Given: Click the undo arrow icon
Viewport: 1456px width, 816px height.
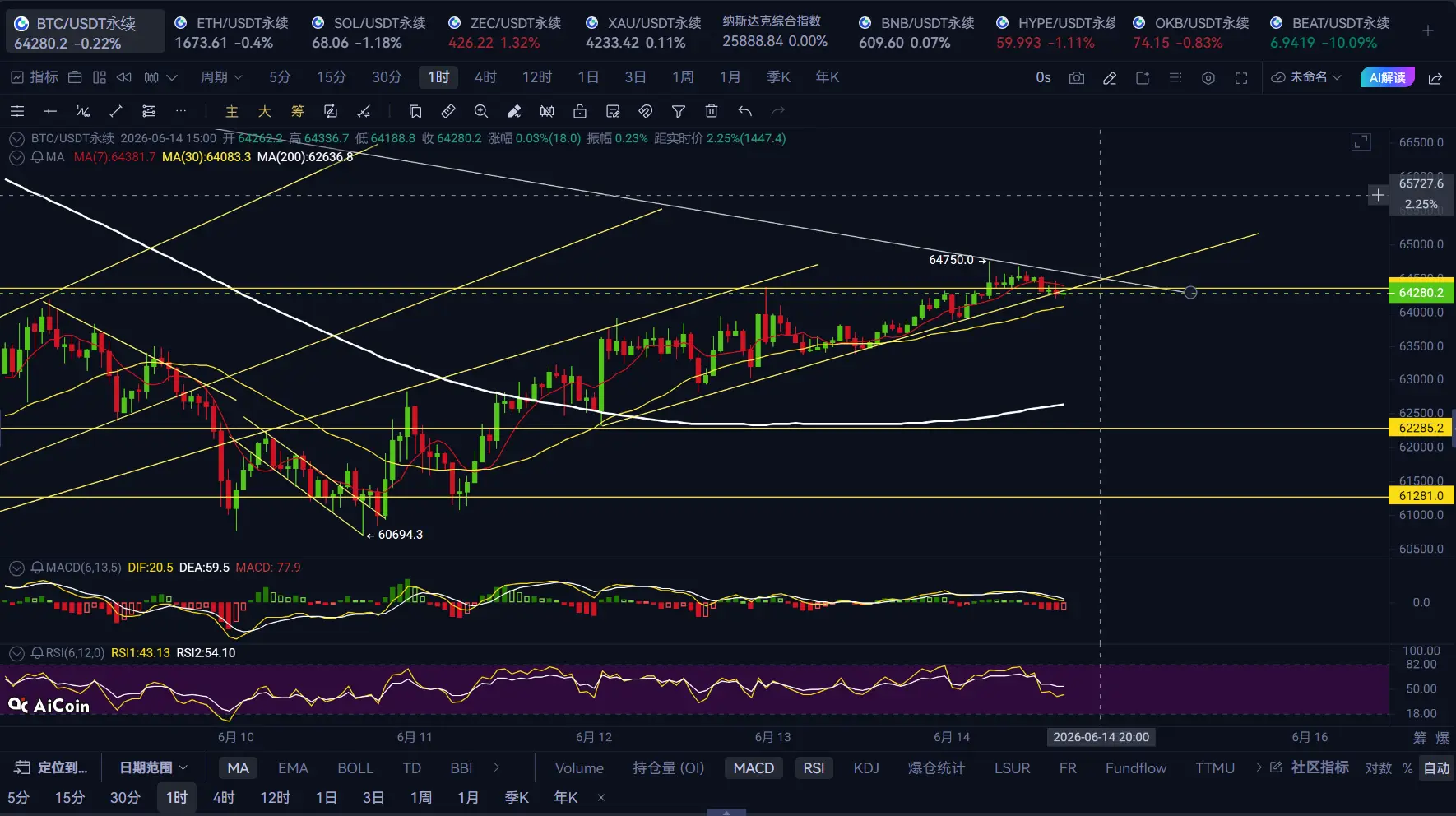Looking at the screenshot, I should 744,111.
